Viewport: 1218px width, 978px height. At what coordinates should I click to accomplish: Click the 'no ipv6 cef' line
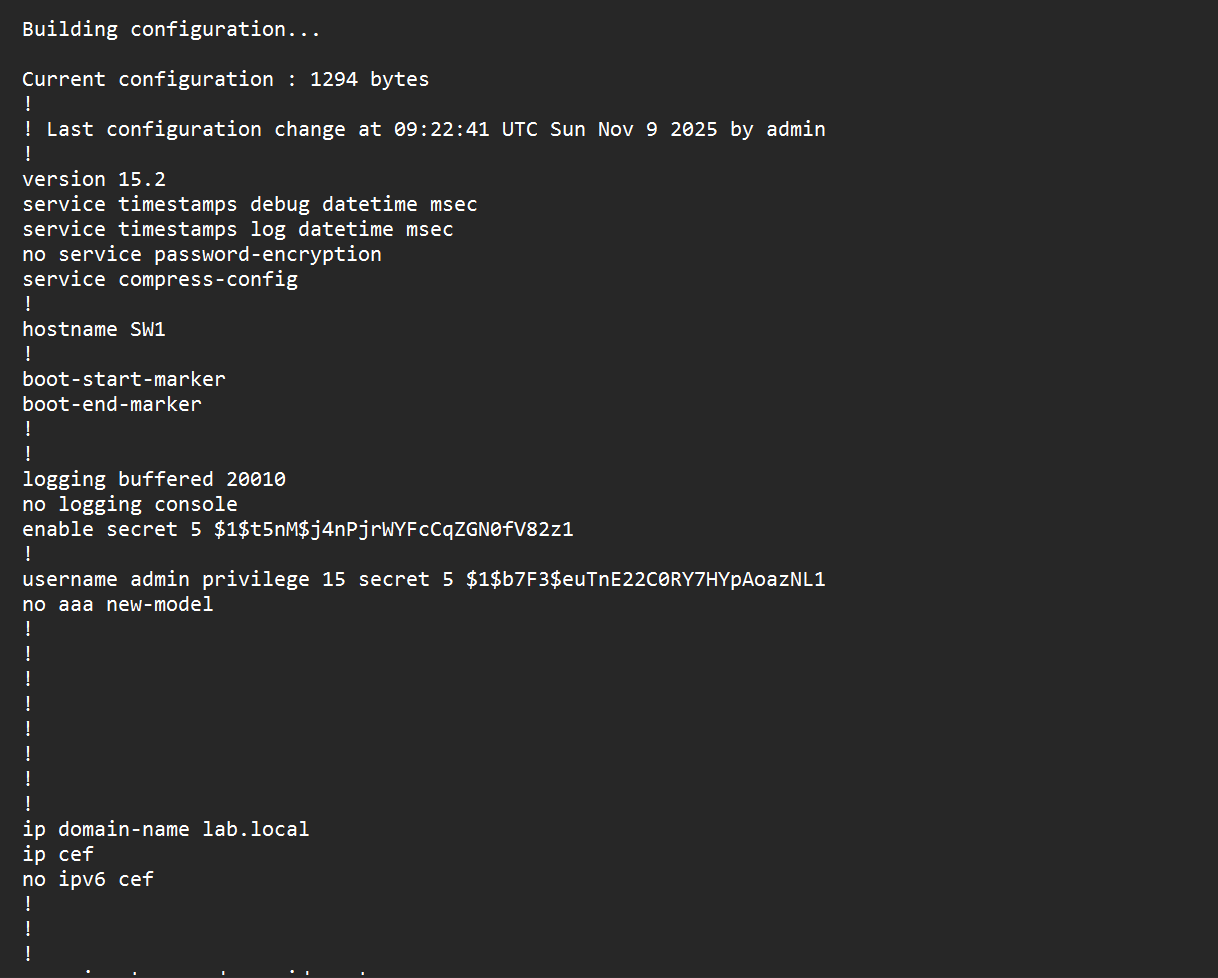(x=88, y=879)
